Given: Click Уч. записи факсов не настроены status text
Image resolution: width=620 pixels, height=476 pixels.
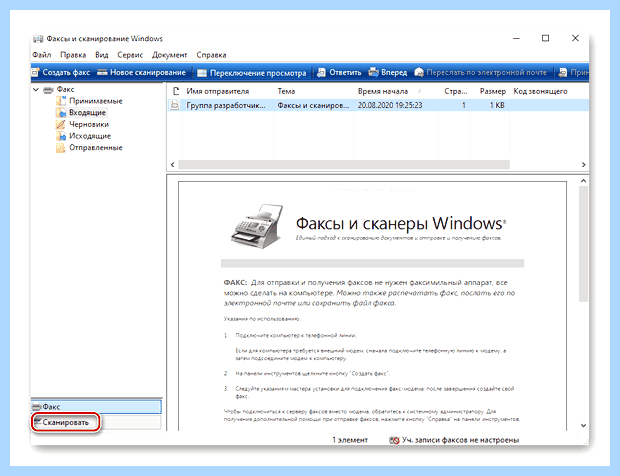Looking at the screenshot, I should click(461, 440).
